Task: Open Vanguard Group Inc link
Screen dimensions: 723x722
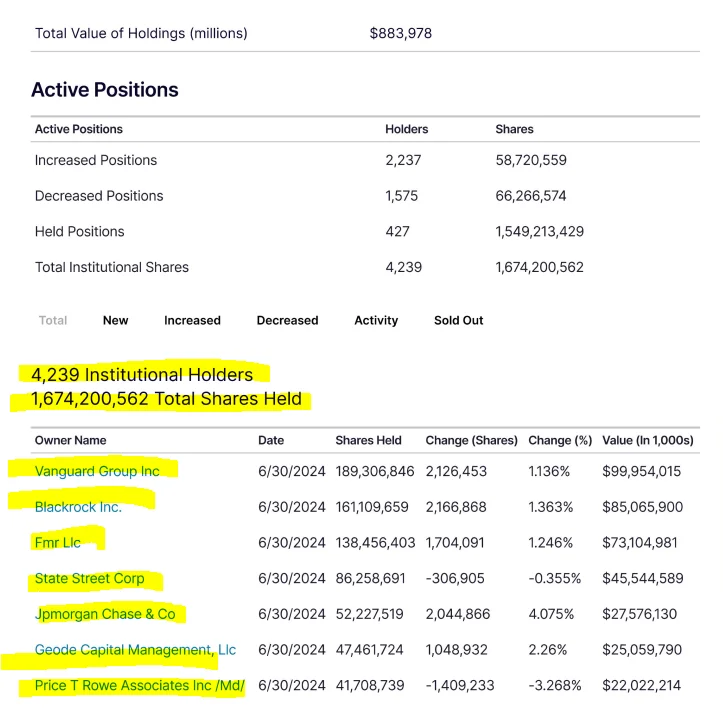Action: (x=97, y=471)
